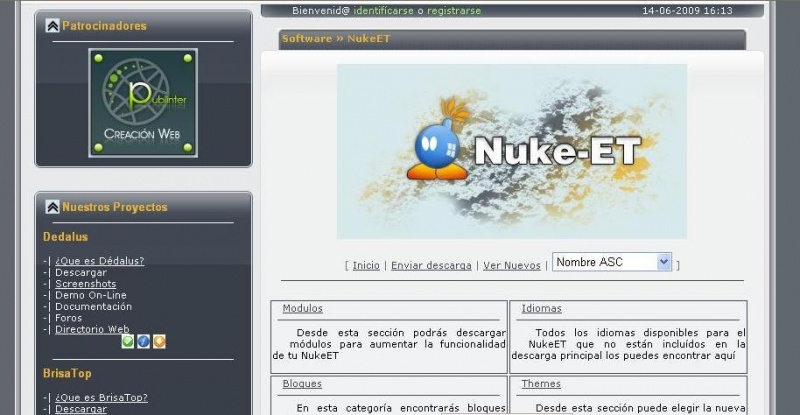Open Directorio Web link
Viewport: 800px width, 415px height.
point(92,329)
